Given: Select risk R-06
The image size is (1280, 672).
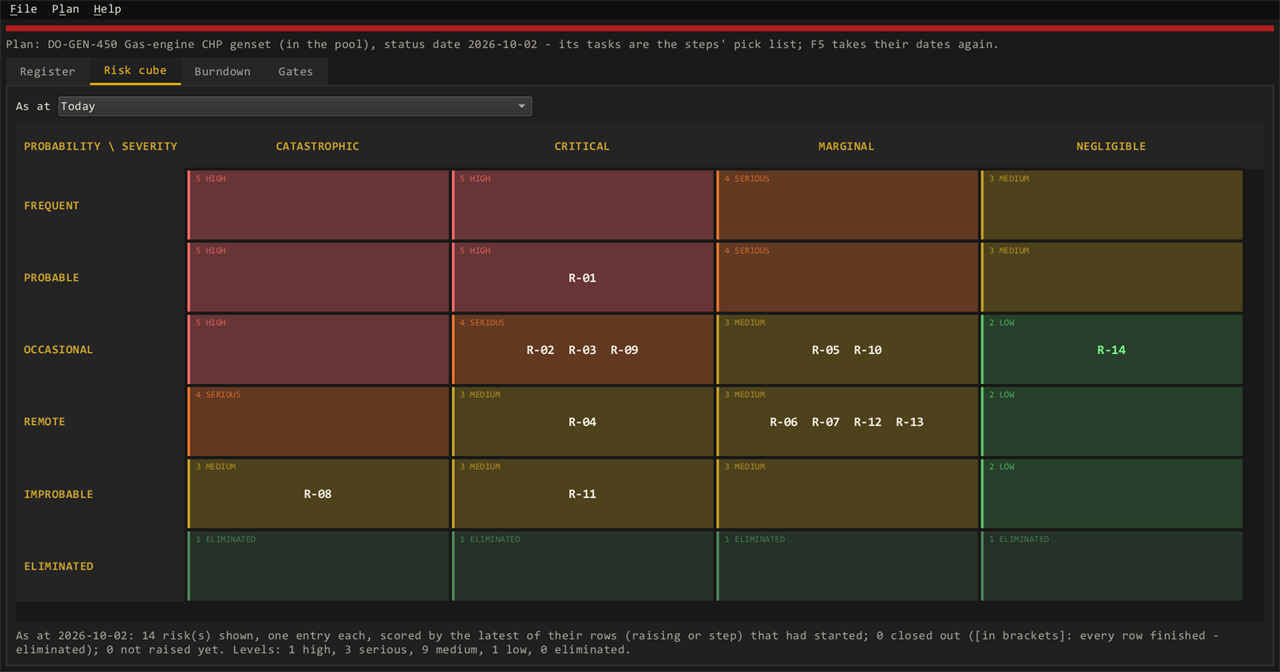Looking at the screenshot, I should [784, 422].
